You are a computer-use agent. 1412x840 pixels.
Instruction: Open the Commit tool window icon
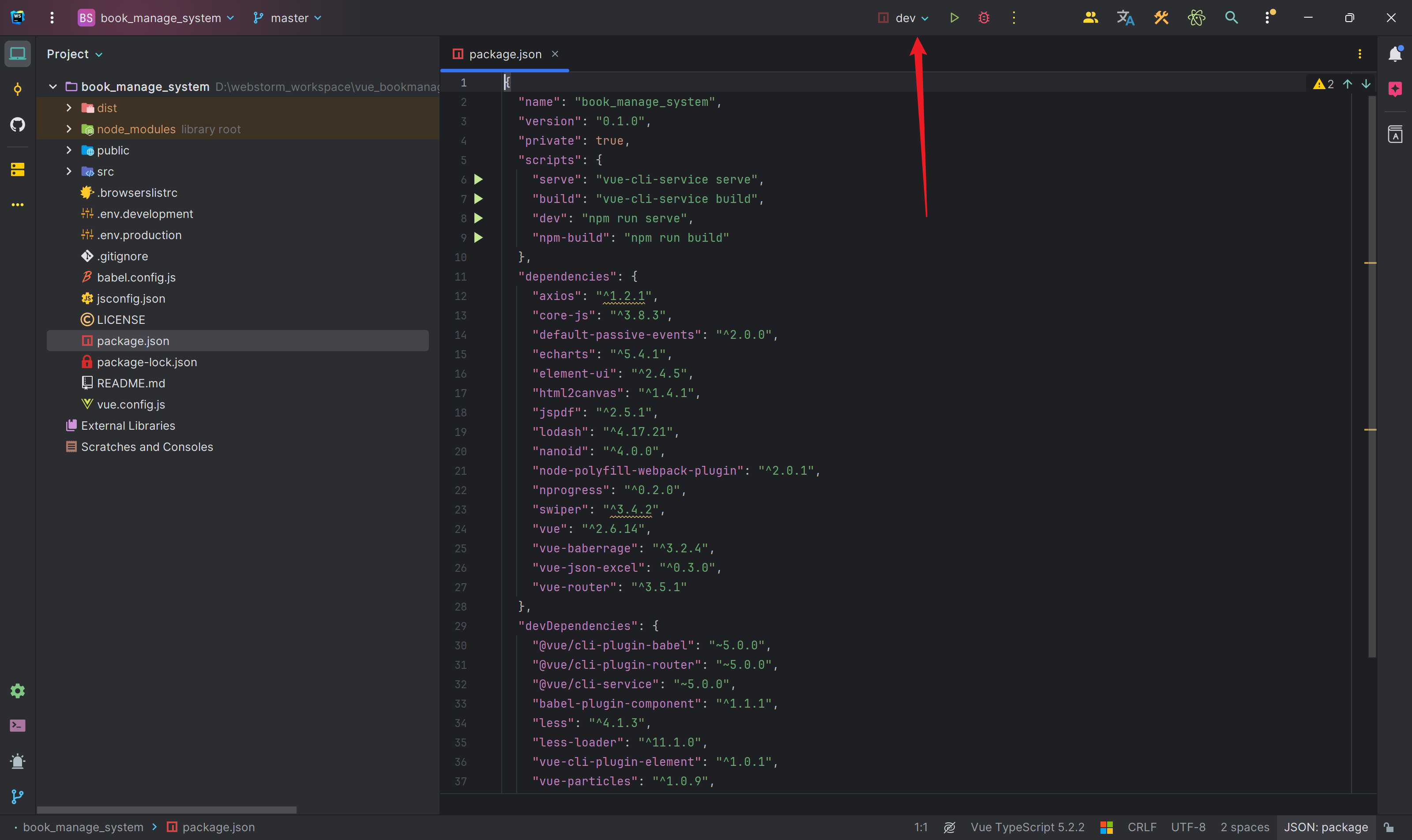(x=18, y=89)
